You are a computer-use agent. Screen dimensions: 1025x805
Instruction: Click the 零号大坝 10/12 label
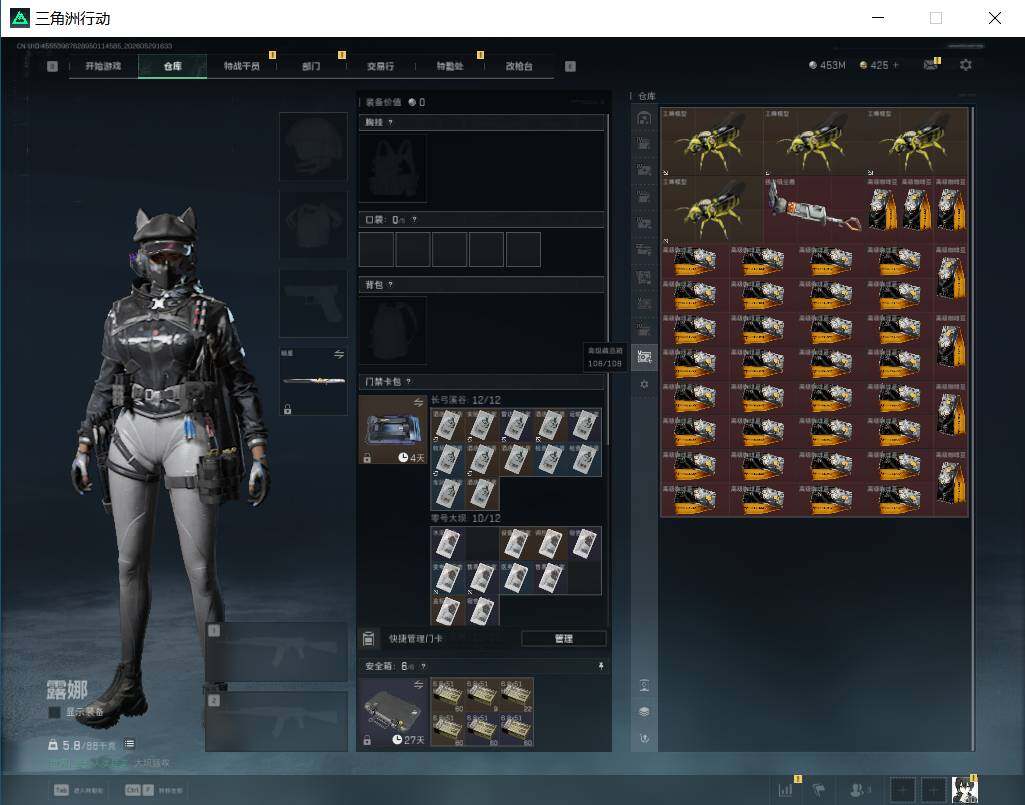pyautogui.click(x=465, y=518)
